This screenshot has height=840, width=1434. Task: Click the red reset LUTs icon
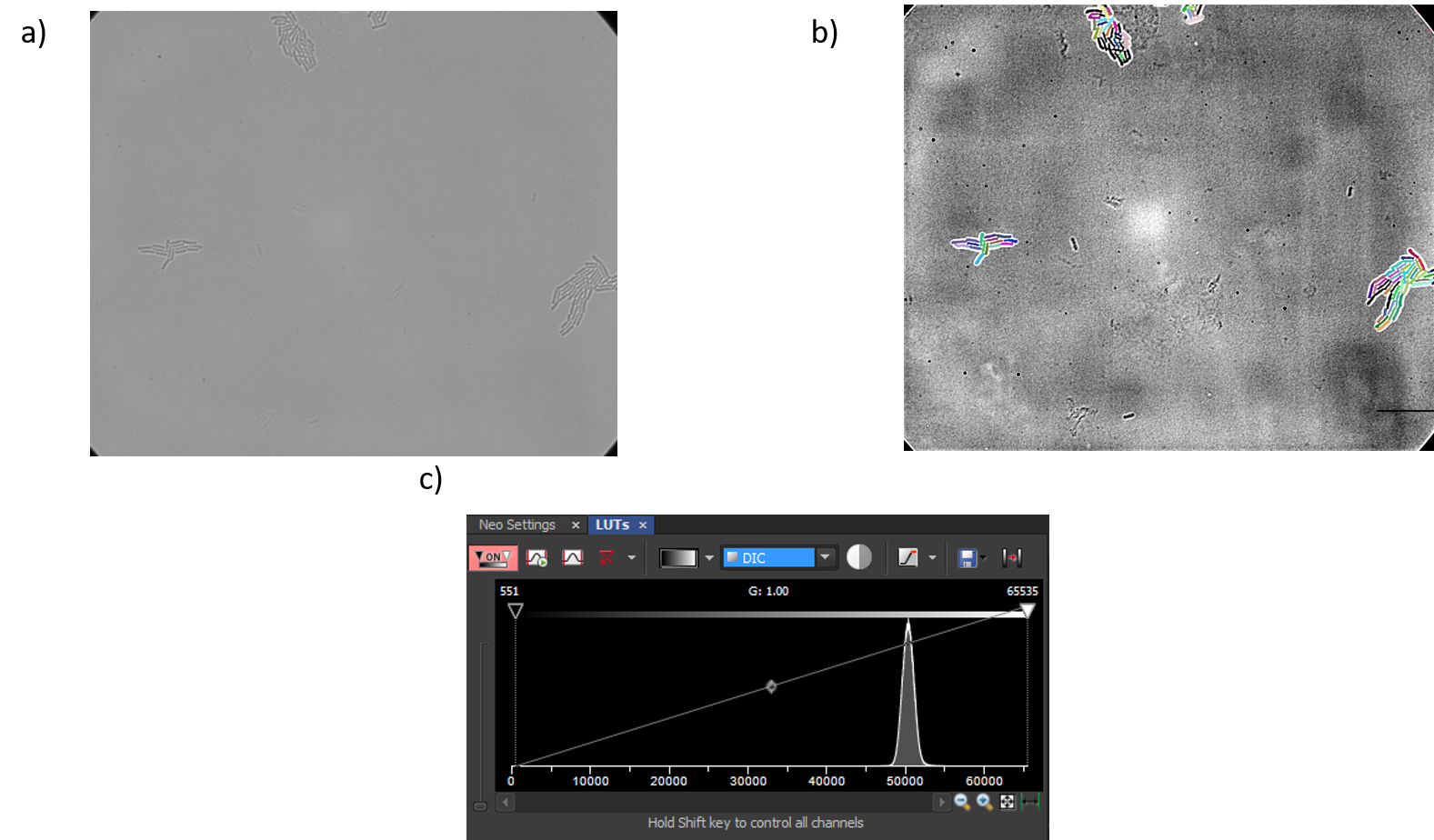coord(607,557)
